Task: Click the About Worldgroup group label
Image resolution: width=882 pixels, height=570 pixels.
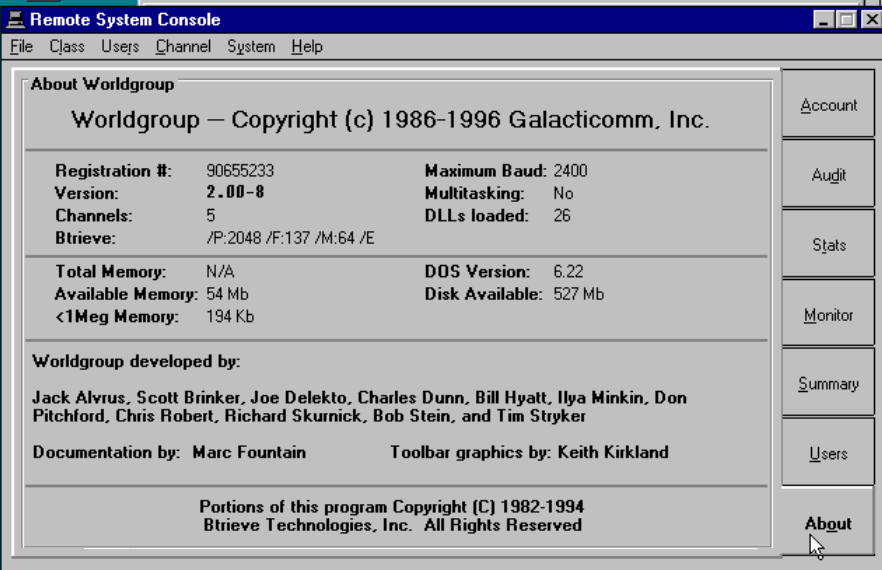Action: 102,84
